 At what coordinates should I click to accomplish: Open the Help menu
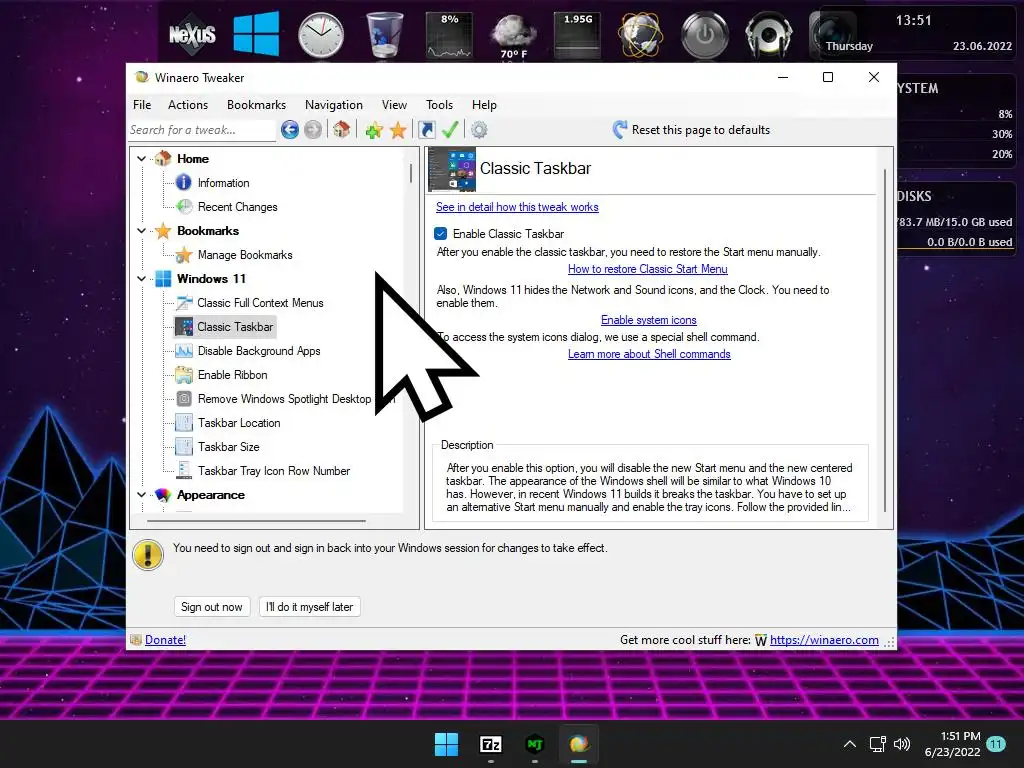point(484,105)
